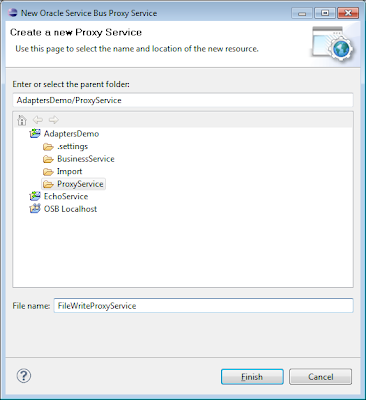Click the EchoService project icon
This screenshot has width=366, height=400.
pos(35,196)
